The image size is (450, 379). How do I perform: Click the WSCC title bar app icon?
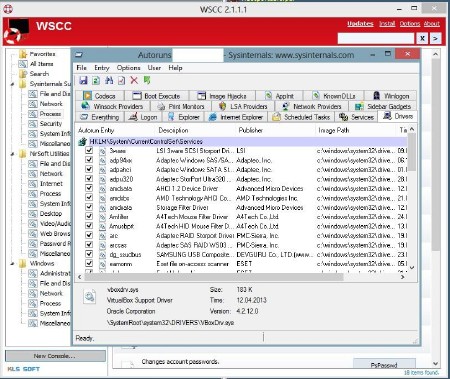8,8
